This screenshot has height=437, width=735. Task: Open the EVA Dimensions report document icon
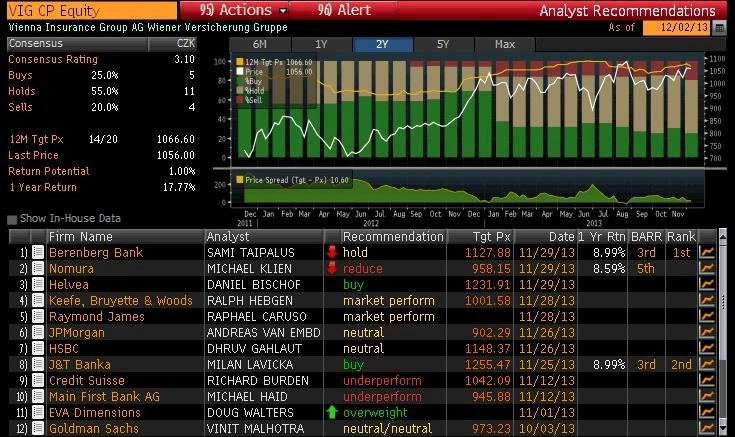click(38, 413)
